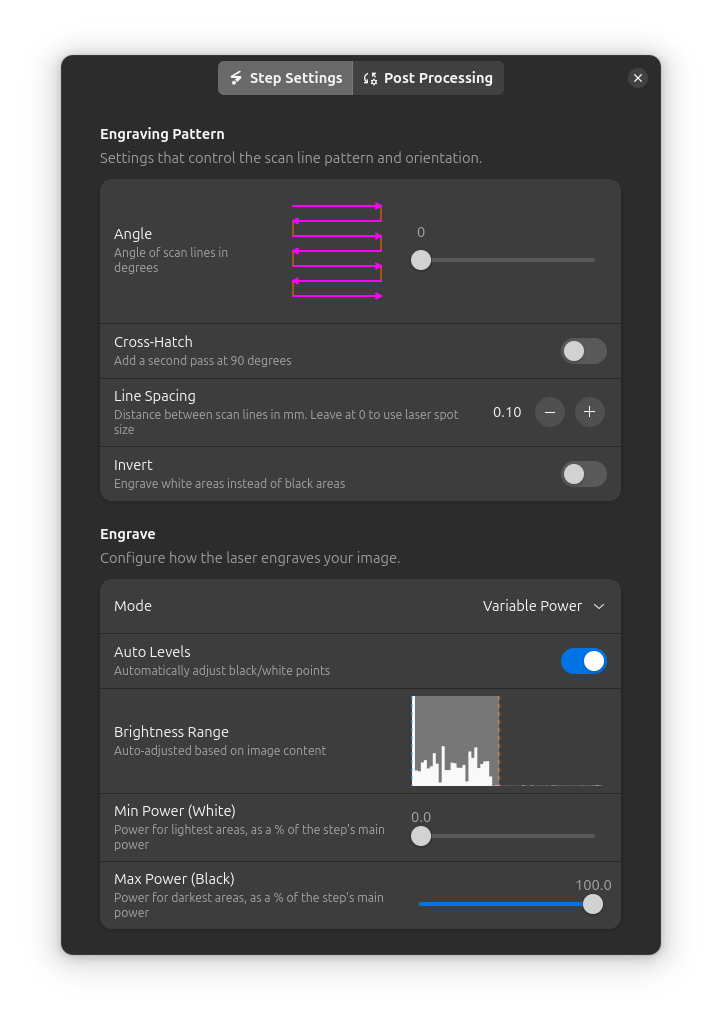Image resolution: width=722 pixels, height=1022 pixels.
Task: Select Variable Power from the Mode selector
Action: tap(532, 606)
